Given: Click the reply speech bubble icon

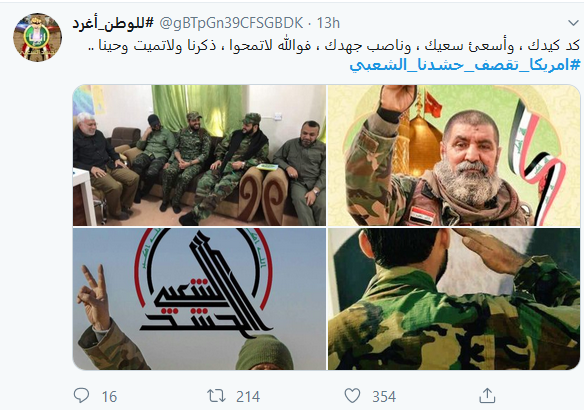Looking at the screenshot, I should (x=81, y=395).
